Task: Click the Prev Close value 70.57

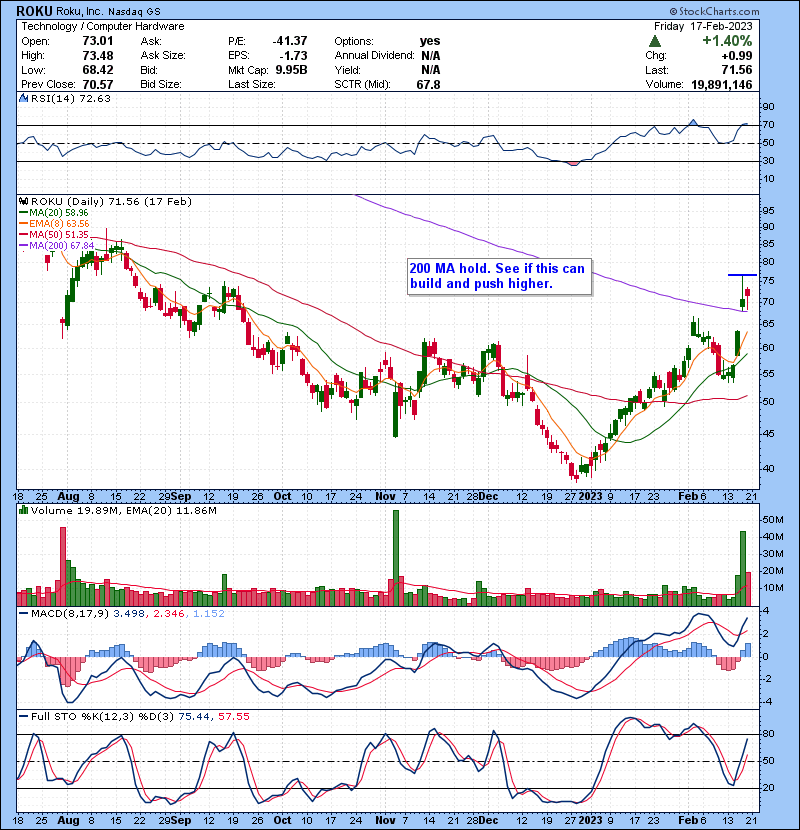Action: (x=97, y=84)
